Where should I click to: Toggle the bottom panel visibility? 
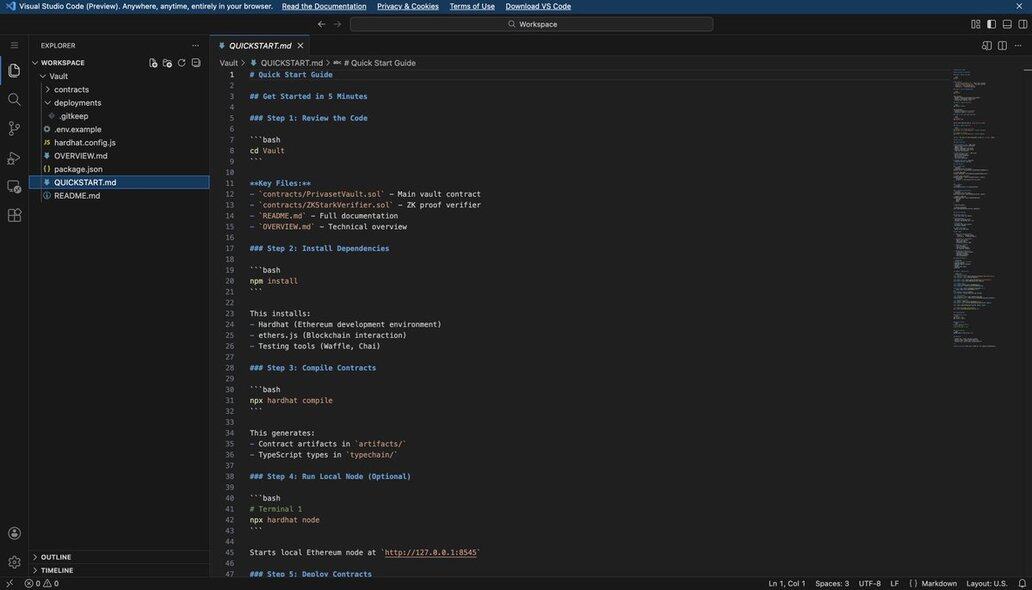[1007, 24]
